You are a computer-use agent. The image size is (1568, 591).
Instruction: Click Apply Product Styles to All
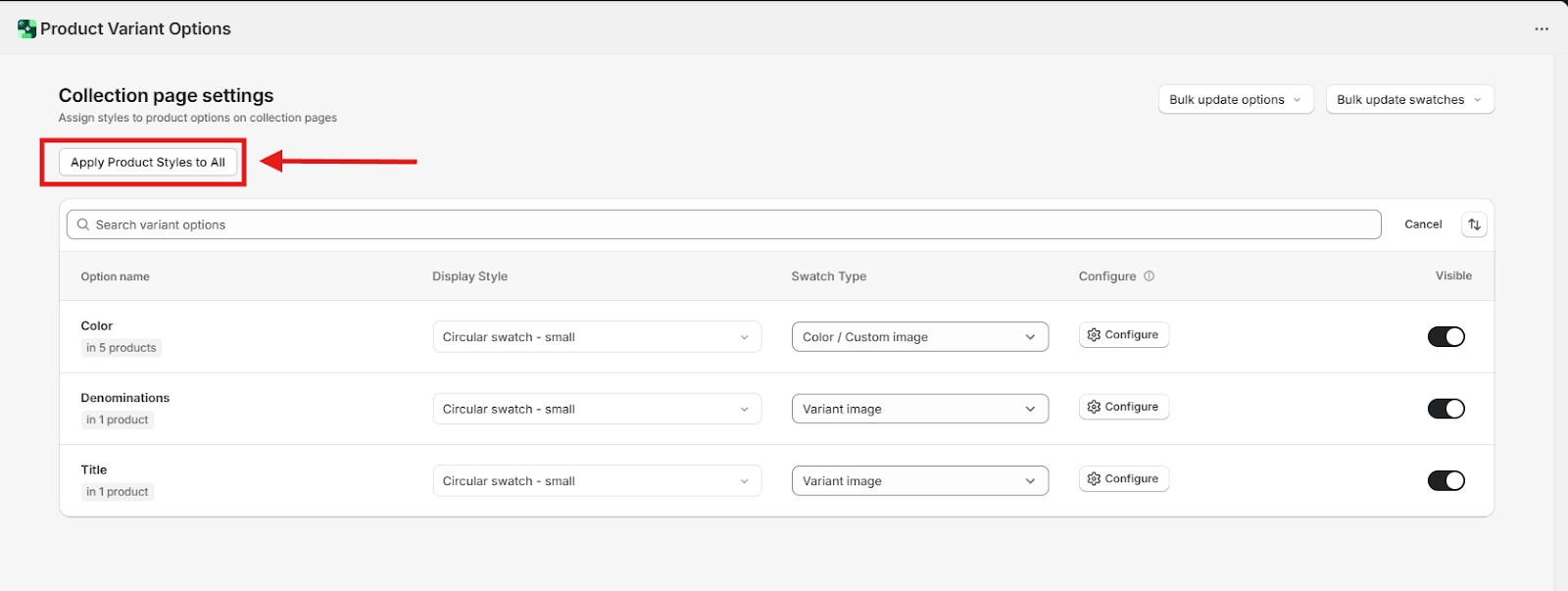[x=148, y=163]
